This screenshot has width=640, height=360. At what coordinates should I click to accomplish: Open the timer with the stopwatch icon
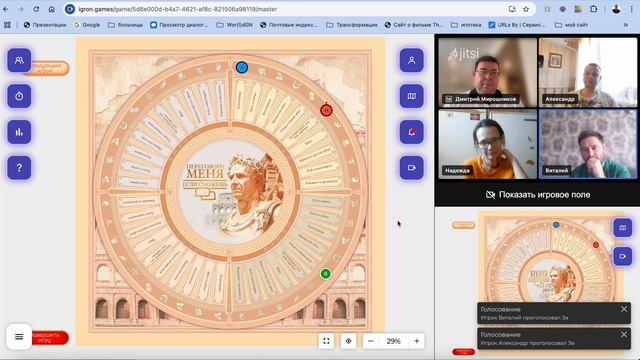click(x=19, y=96)
